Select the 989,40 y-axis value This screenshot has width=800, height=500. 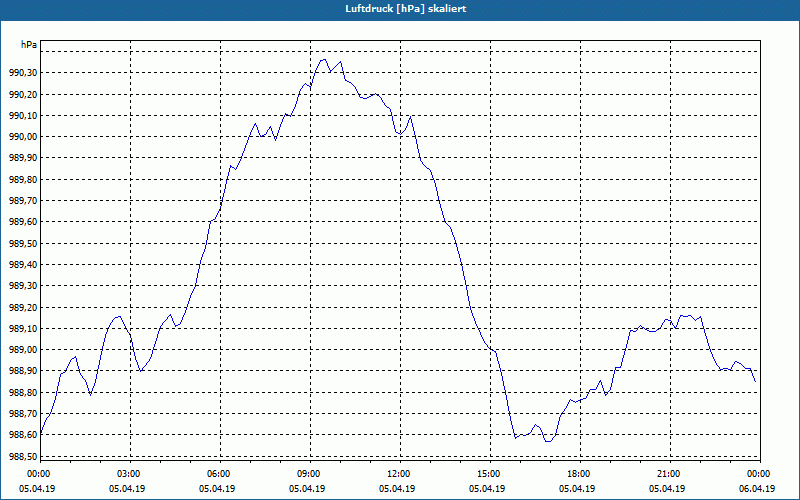tap(23, 265)
